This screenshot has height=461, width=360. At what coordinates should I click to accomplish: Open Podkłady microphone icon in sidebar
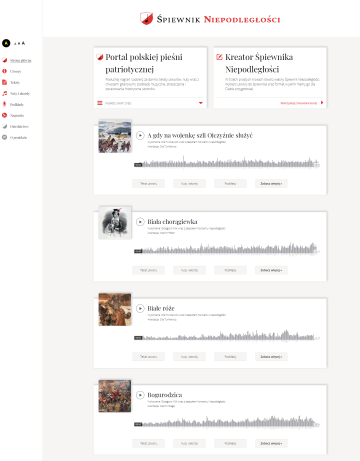(x=5, y=104)
